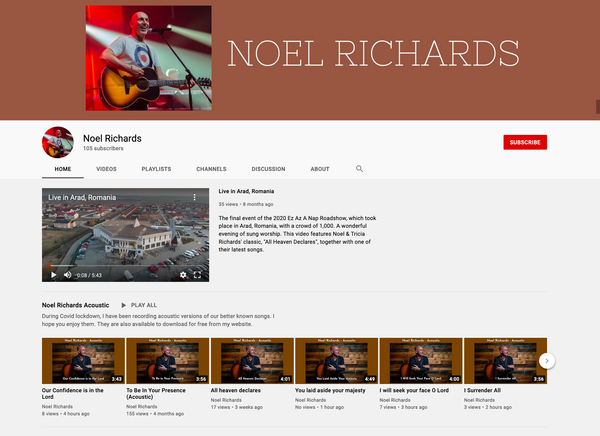This screenshot has height=436, width=600.
Task: Mute the video with speaker icon
Action: (x=68, y=275)
